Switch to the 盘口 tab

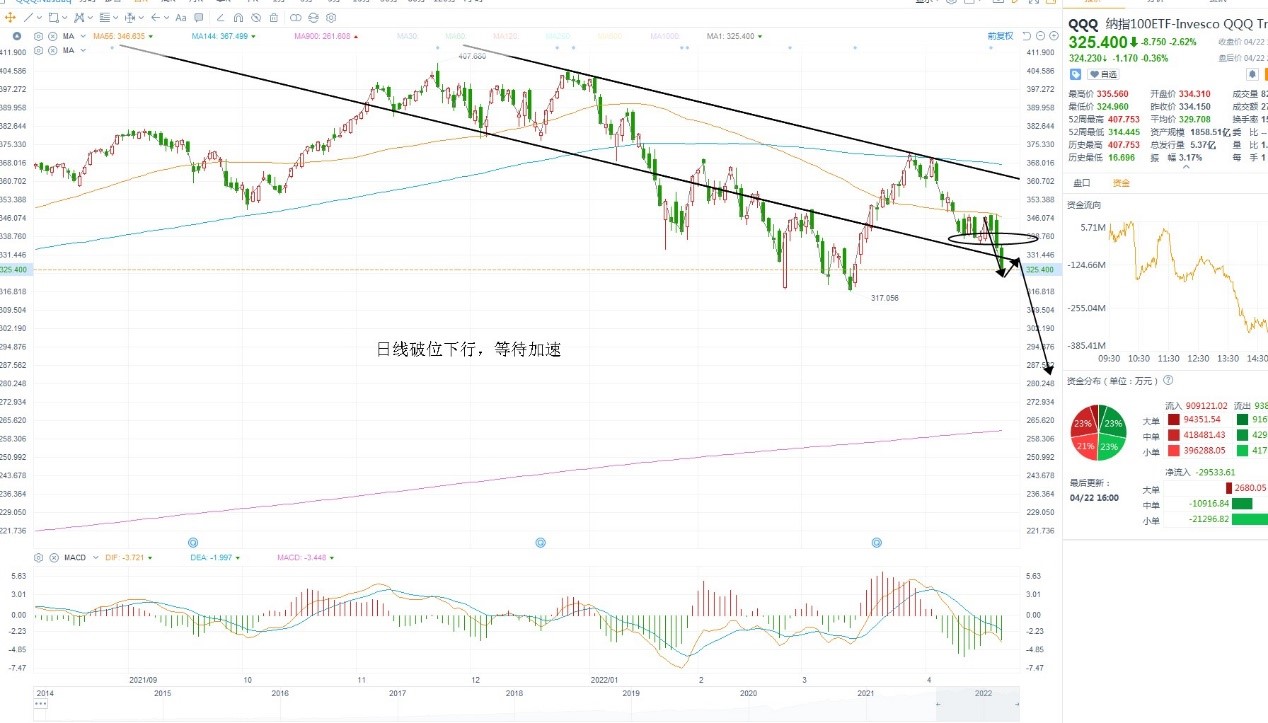[1082, 183]
